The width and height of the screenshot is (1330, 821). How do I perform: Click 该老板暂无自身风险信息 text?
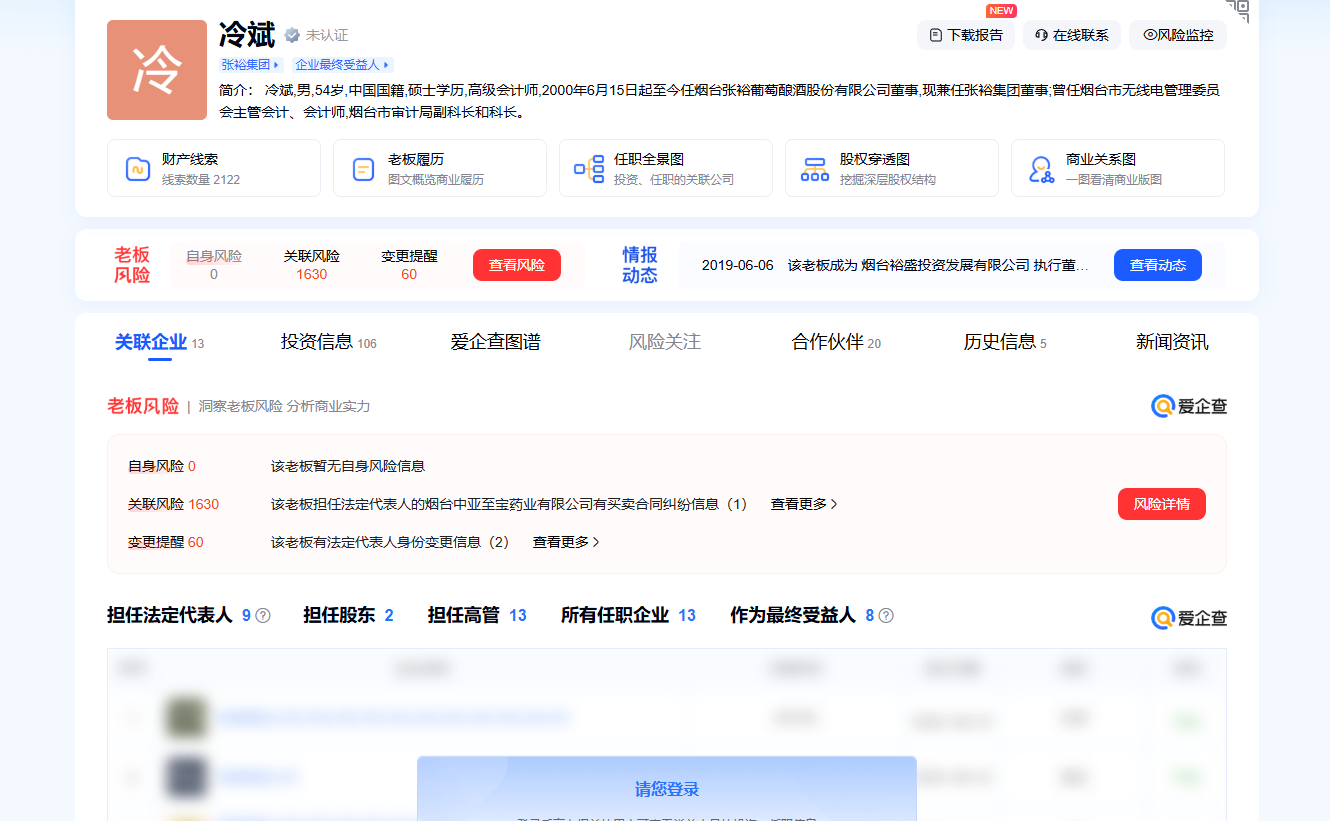coord(348,466)
